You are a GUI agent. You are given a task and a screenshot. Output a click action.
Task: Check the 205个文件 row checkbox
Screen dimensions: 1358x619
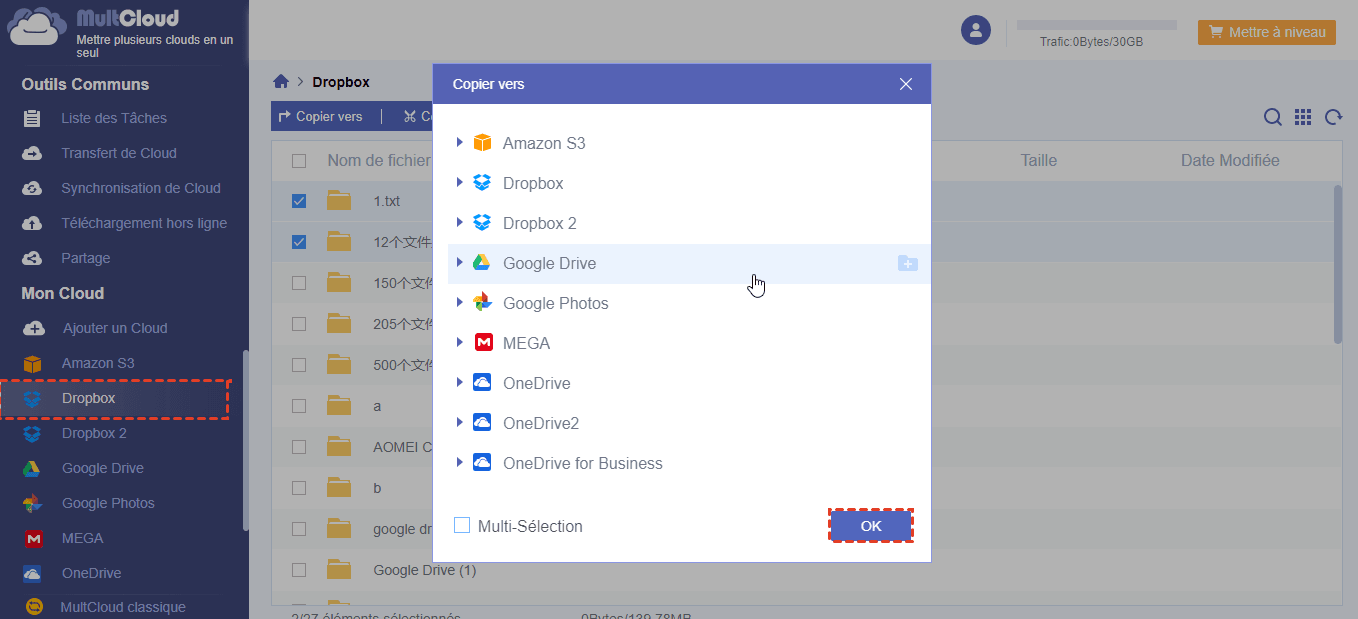click(x=299, y=324)
